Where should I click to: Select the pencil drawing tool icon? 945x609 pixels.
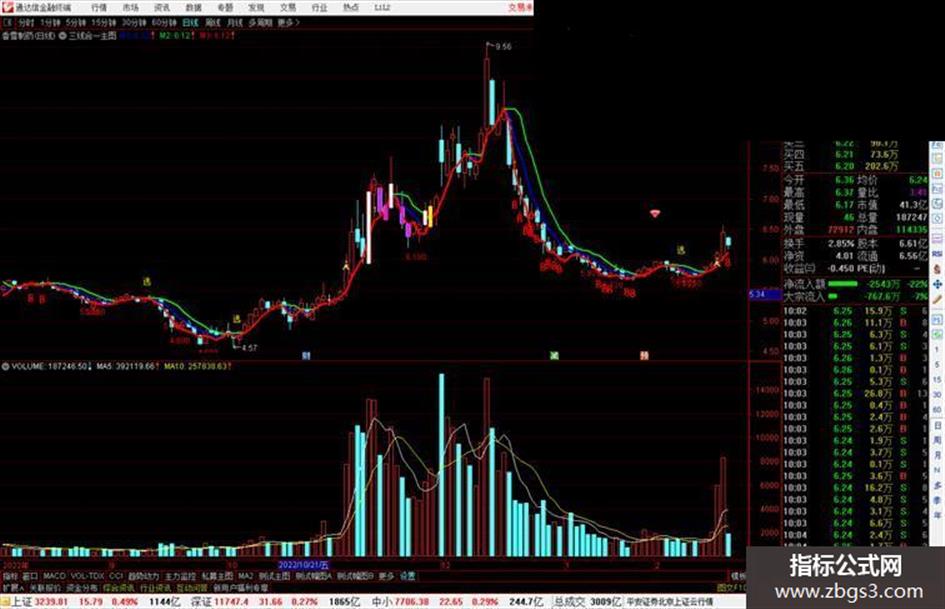(x=937, y=299)
